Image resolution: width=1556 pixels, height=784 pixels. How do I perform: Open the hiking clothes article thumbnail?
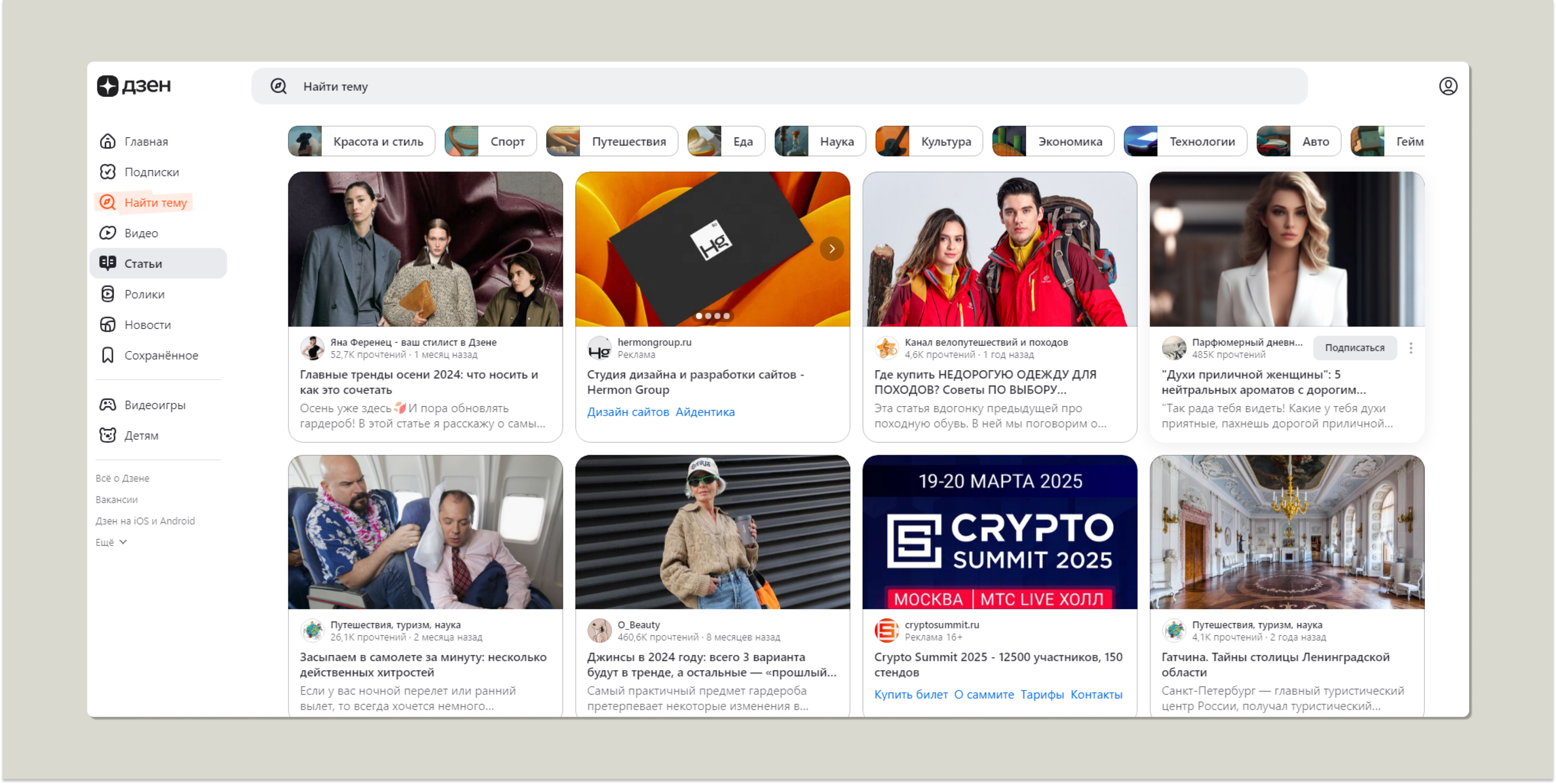click(1000, 249)
